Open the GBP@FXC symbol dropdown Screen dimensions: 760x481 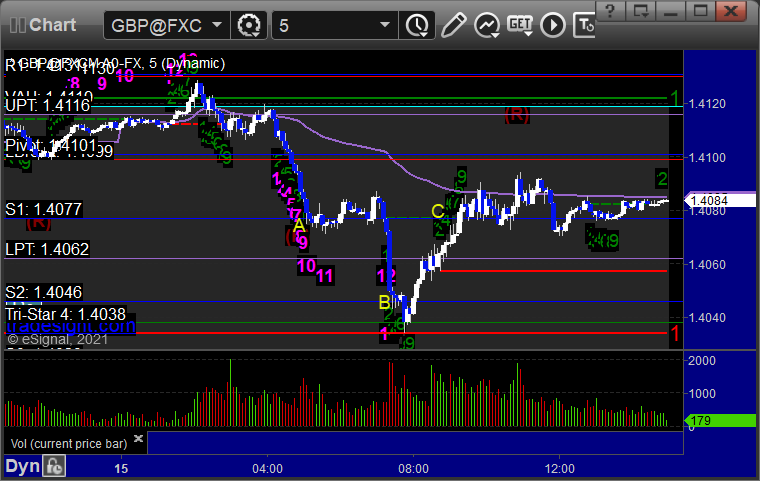click(x=217, y=25)
